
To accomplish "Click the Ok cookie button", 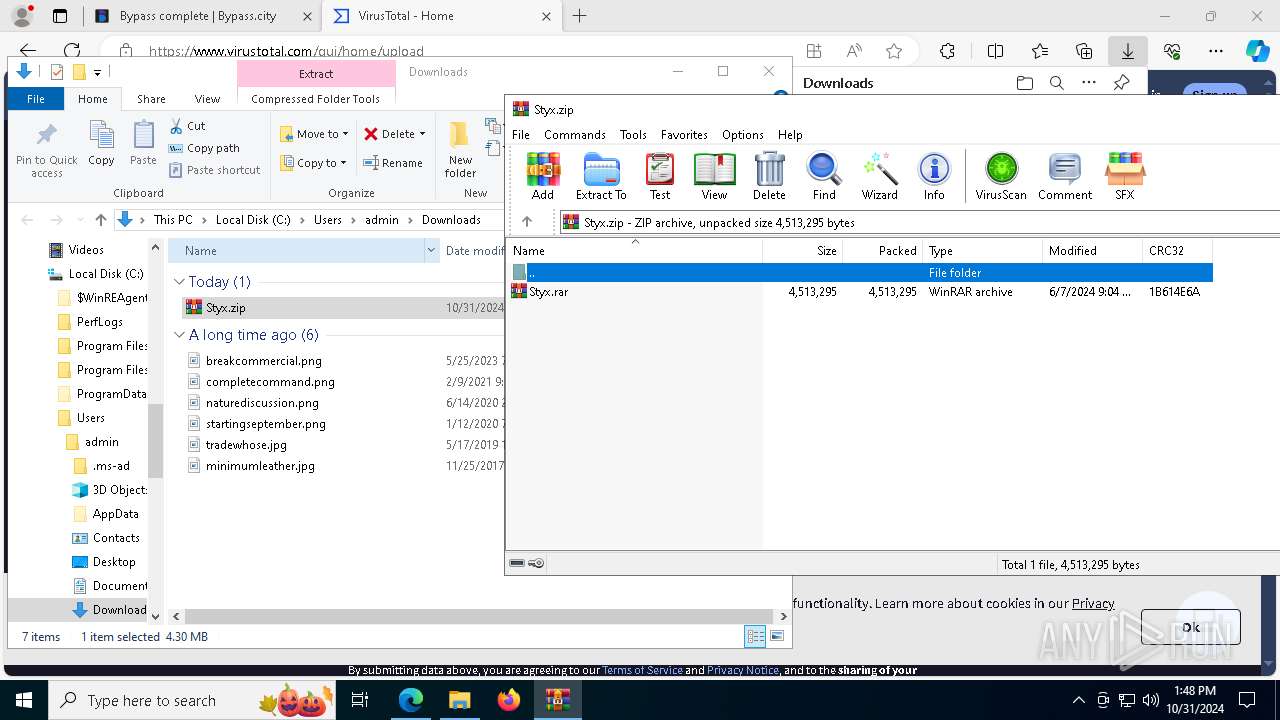I will click(1190, 627).
